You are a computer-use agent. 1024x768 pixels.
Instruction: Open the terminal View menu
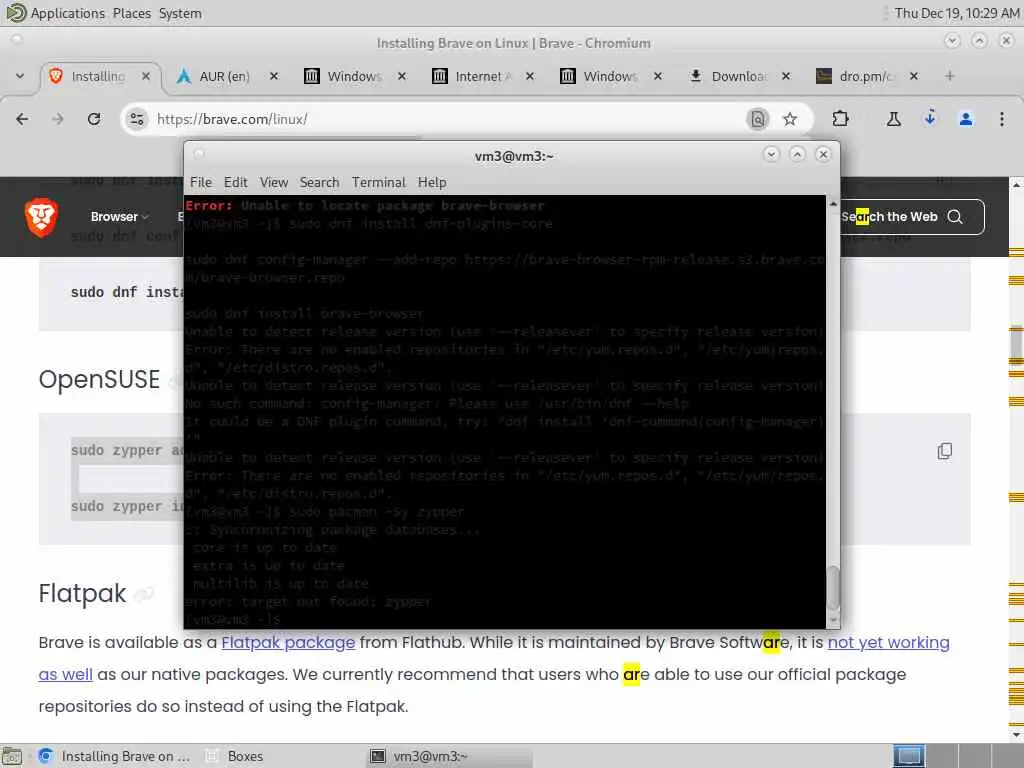pos(274,182)
